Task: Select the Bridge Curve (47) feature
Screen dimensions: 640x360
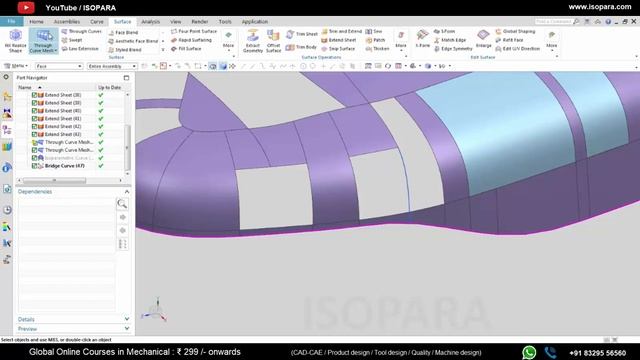Action: click(64, 166)
